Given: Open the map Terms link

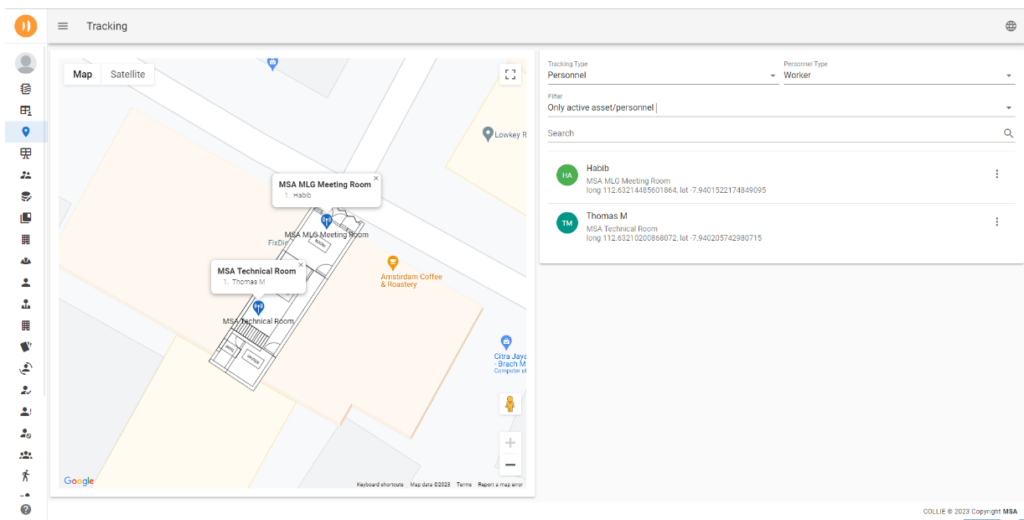Looking at the screenshot, I should 464,485.
